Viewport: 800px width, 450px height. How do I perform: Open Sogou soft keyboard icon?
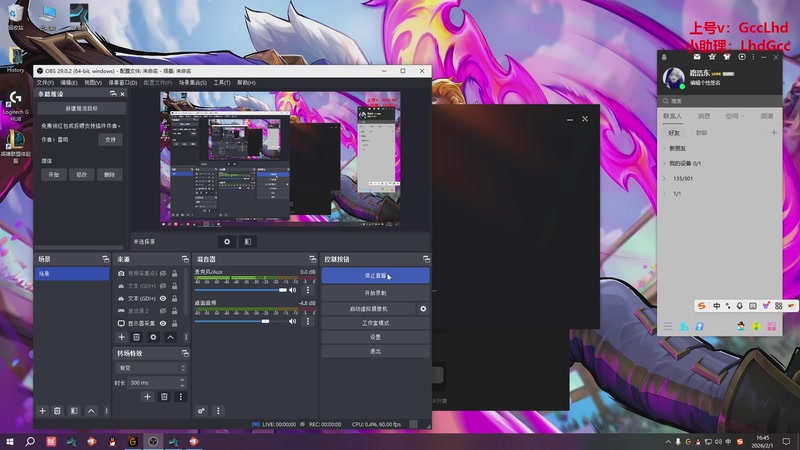[753, 306]
